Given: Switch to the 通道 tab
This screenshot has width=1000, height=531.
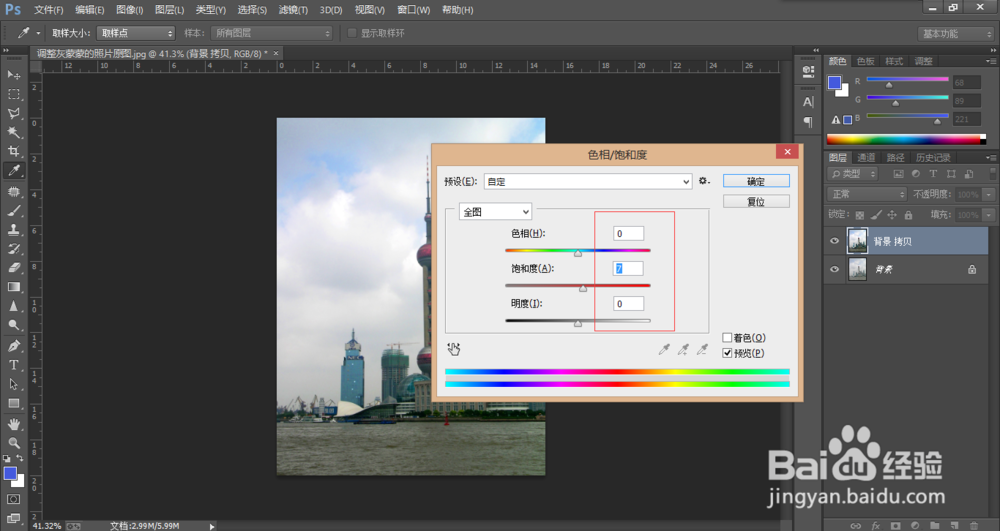Looking at the screenshot, I should pos(866,157).
